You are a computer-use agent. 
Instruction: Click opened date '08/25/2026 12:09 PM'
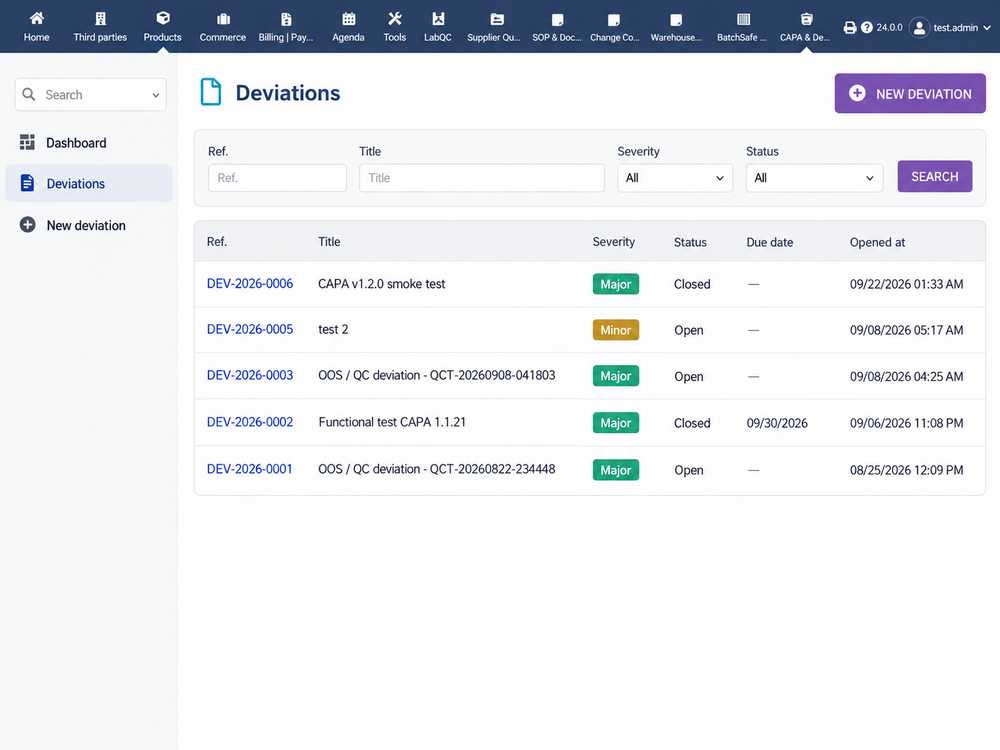(906, 470)
